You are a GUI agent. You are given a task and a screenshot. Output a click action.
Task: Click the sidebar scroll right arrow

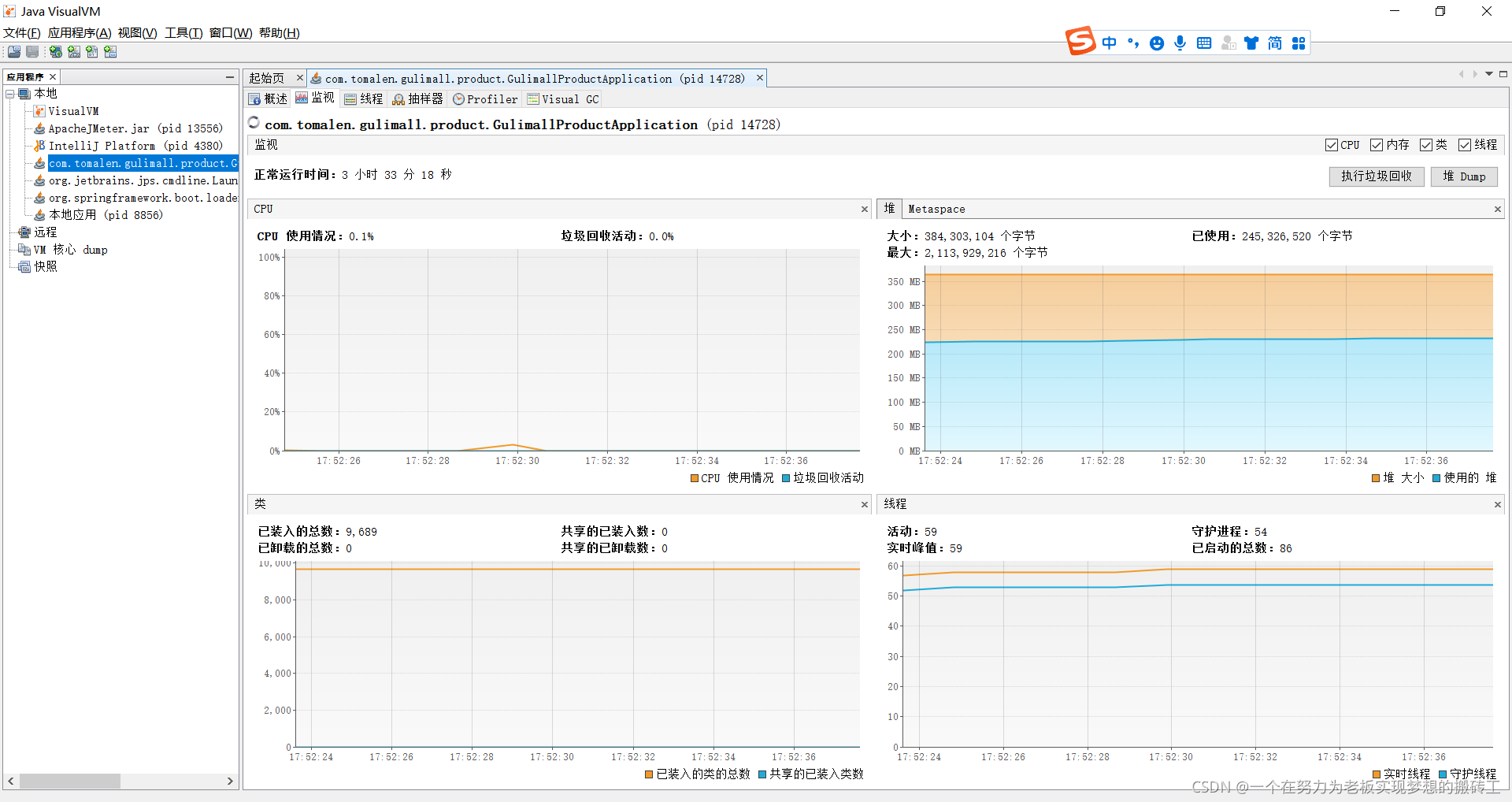pos(230,781)
